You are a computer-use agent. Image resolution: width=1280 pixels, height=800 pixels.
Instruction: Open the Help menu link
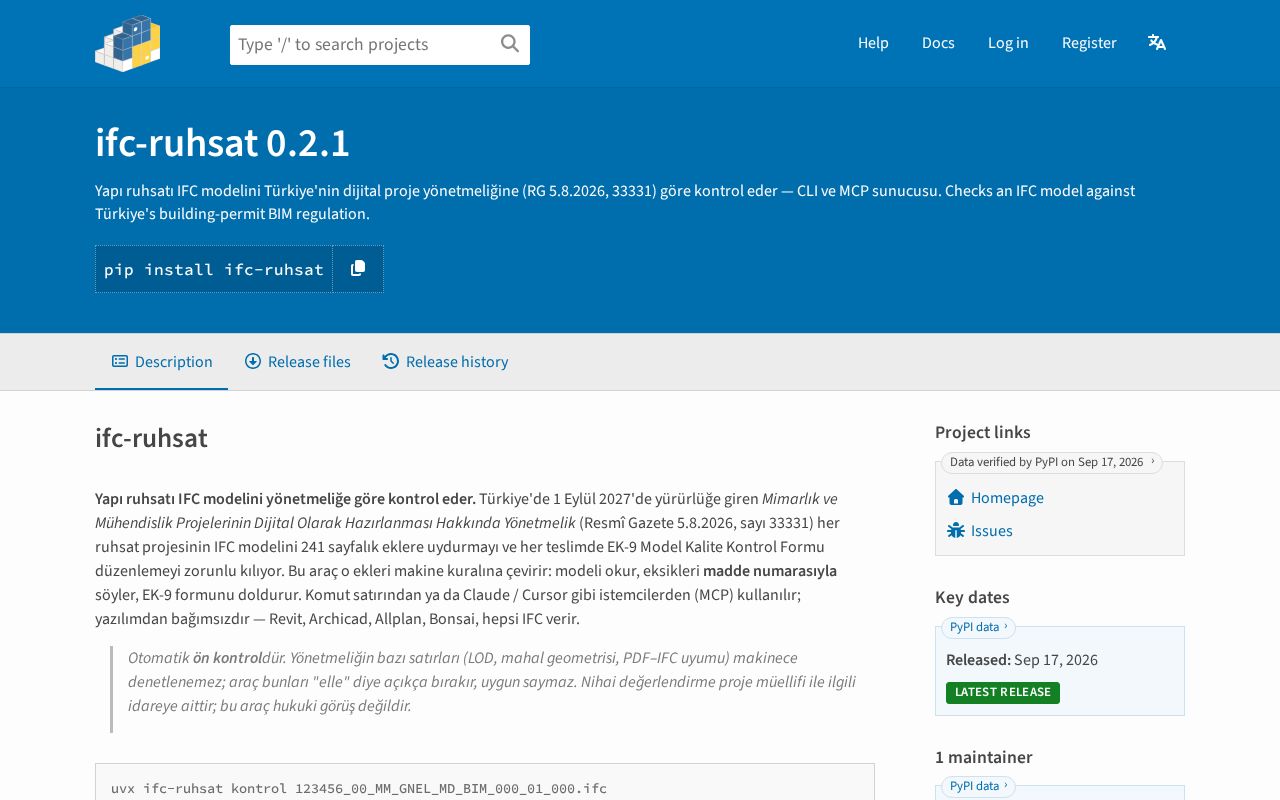[x=873, y=42]
